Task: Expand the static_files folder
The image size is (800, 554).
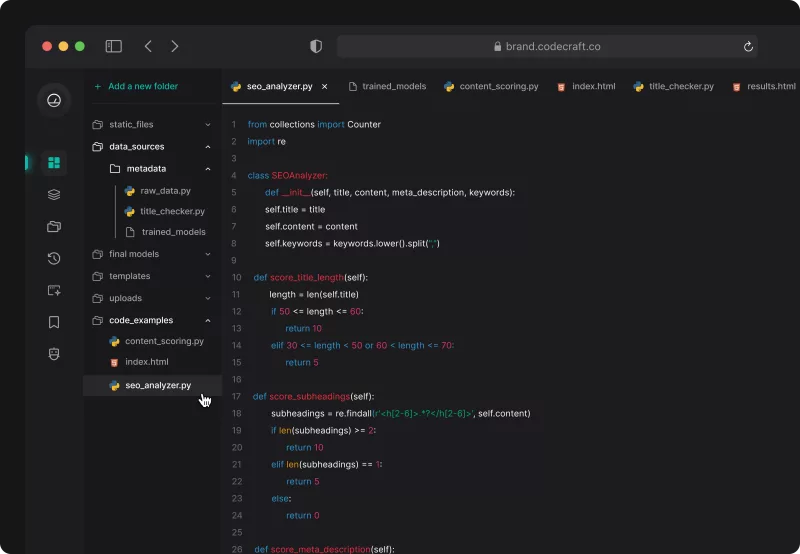Action: coord(208,125)
